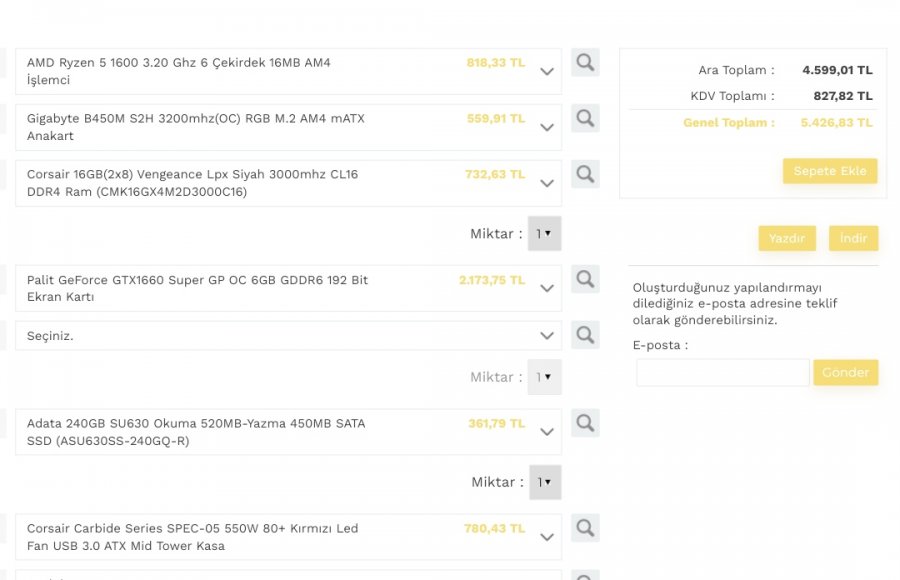
Task: Click the Sepete Ekle button
Action: [x=830, y=171]
